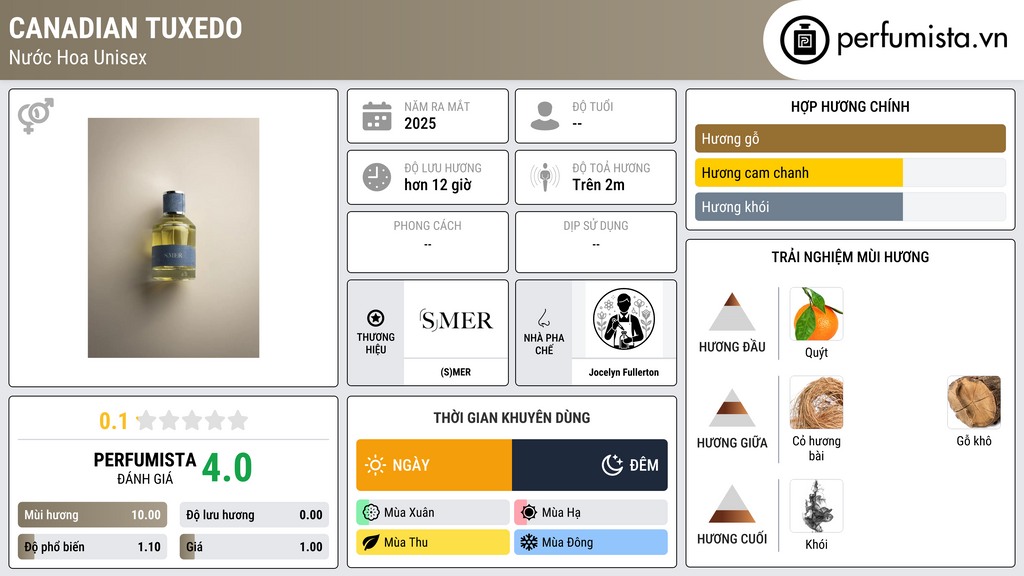Click the Hương gỗ accord bar
Viewport: 1024px width, 576px height.
[850, 138]
